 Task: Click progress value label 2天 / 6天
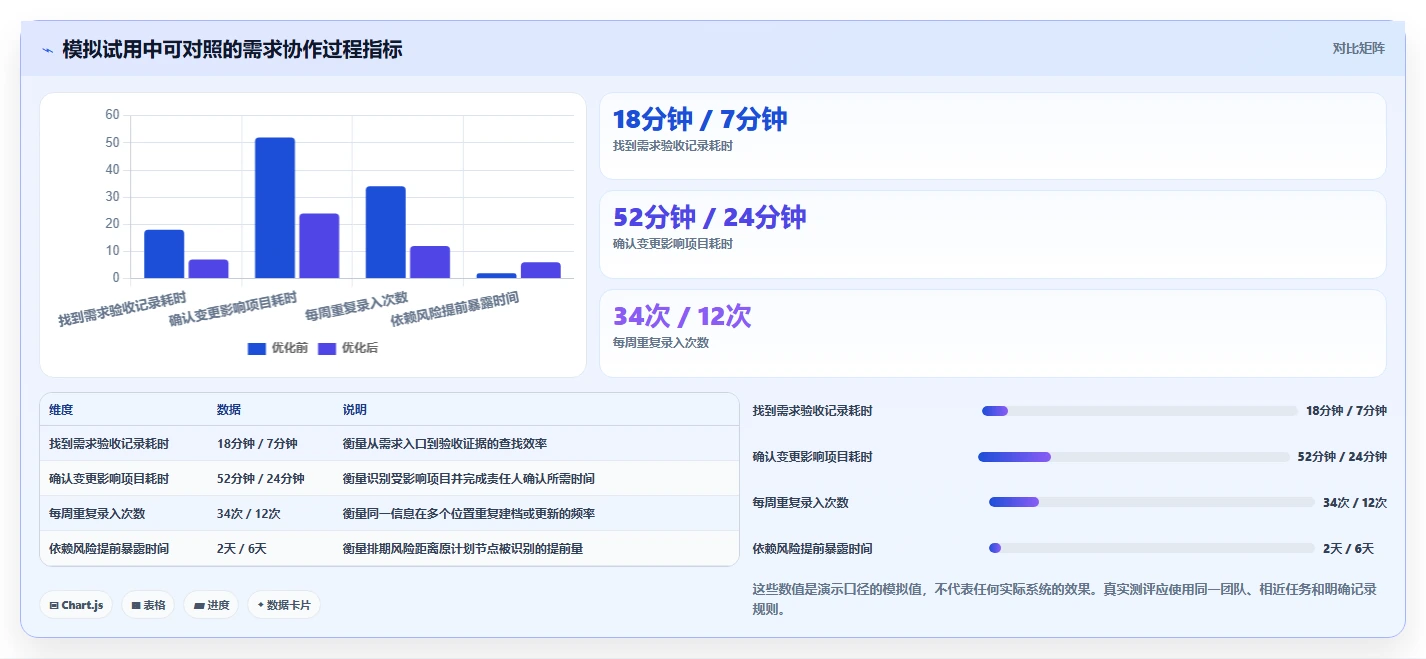click(x=1348, y=549)
